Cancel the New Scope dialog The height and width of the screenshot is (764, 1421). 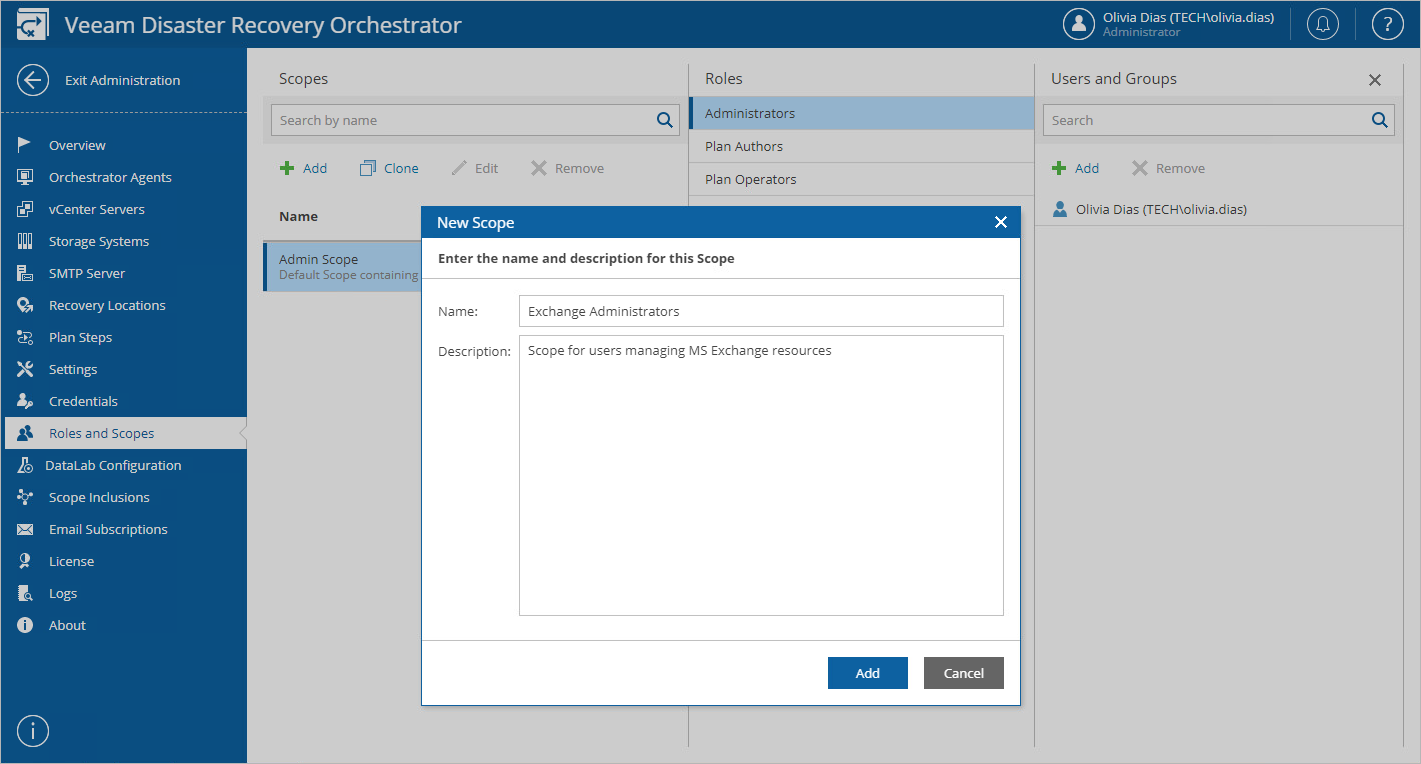pyautogui.click(x=964, y=673)
